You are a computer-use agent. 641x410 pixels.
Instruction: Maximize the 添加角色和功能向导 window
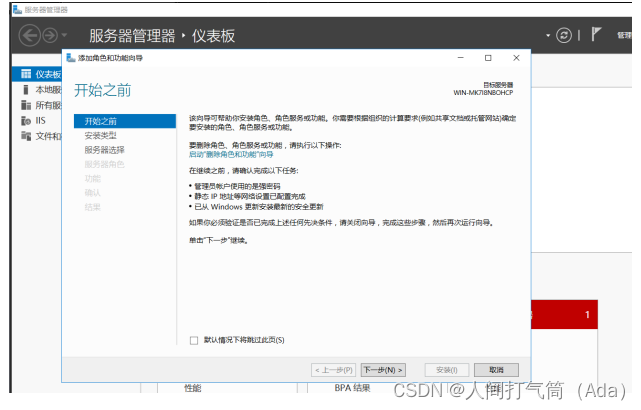point(488,58)
